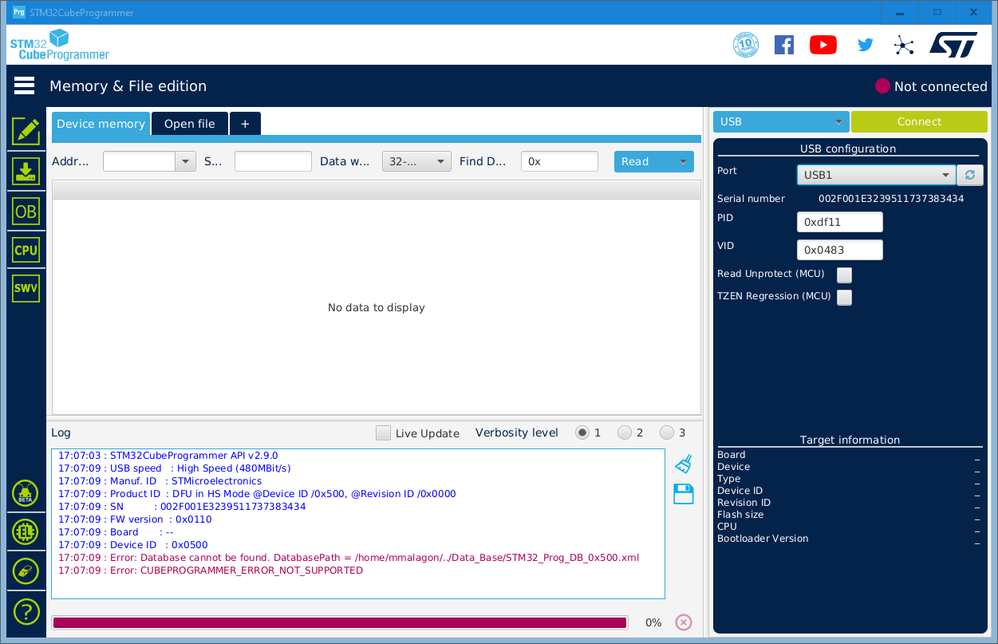Image resolution: width=998 pixels, height=644 pixels.
Task: Click the Size input field
Action: click(273, 162)
